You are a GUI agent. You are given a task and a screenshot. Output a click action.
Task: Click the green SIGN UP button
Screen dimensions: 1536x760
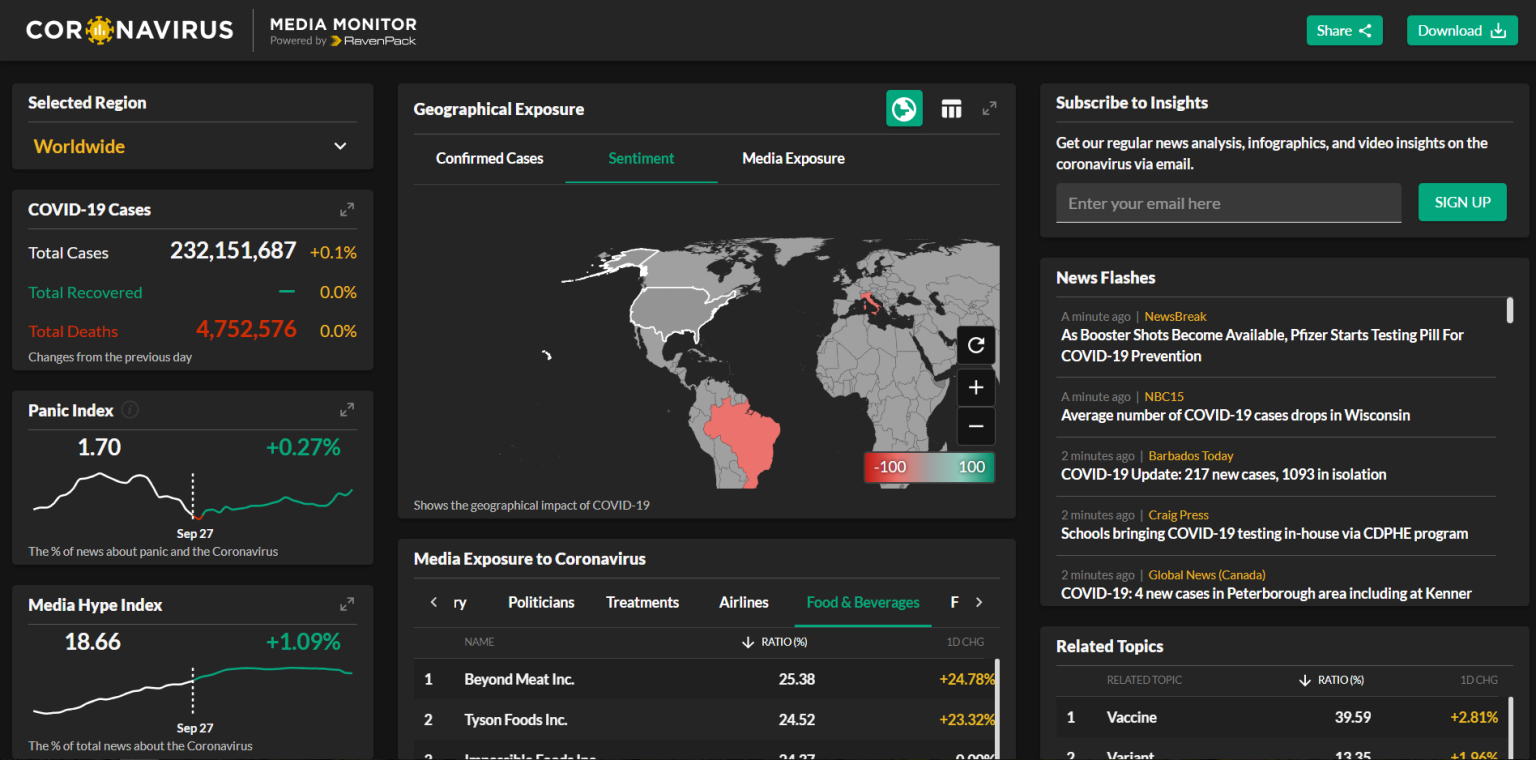(x=1462, y=202)
